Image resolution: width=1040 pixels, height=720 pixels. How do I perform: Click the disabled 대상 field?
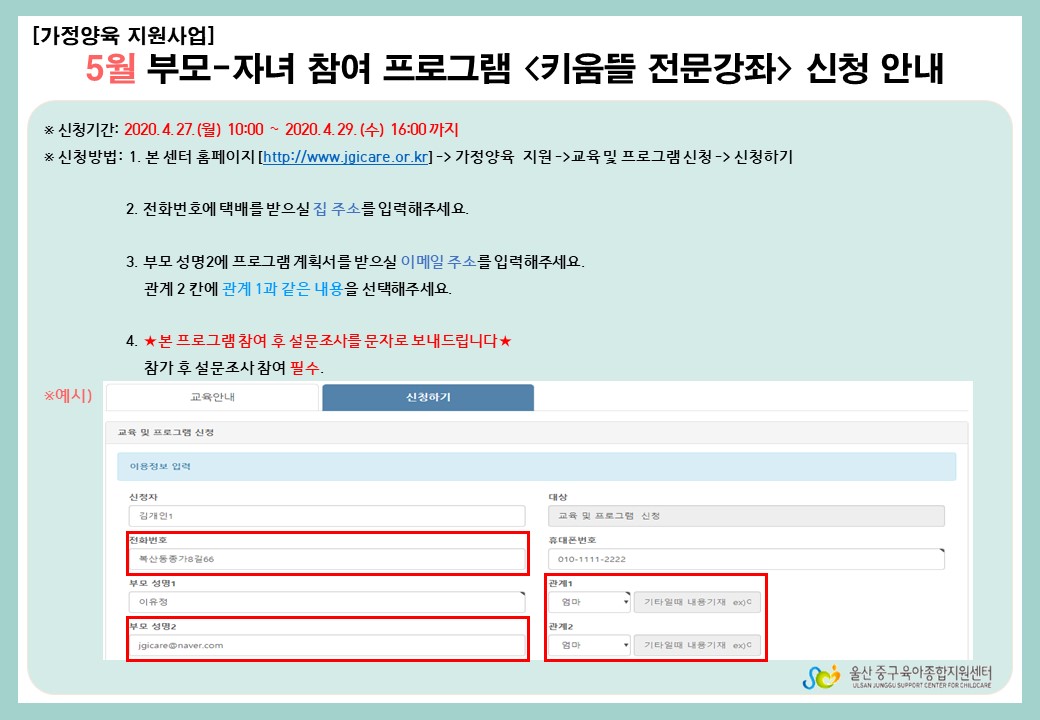point(746,516)
